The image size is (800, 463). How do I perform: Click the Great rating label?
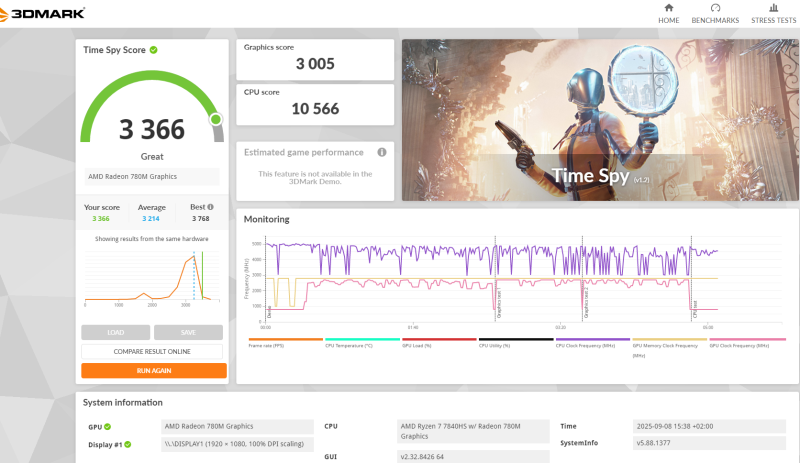pyautogui.click(x=152, y=157)
